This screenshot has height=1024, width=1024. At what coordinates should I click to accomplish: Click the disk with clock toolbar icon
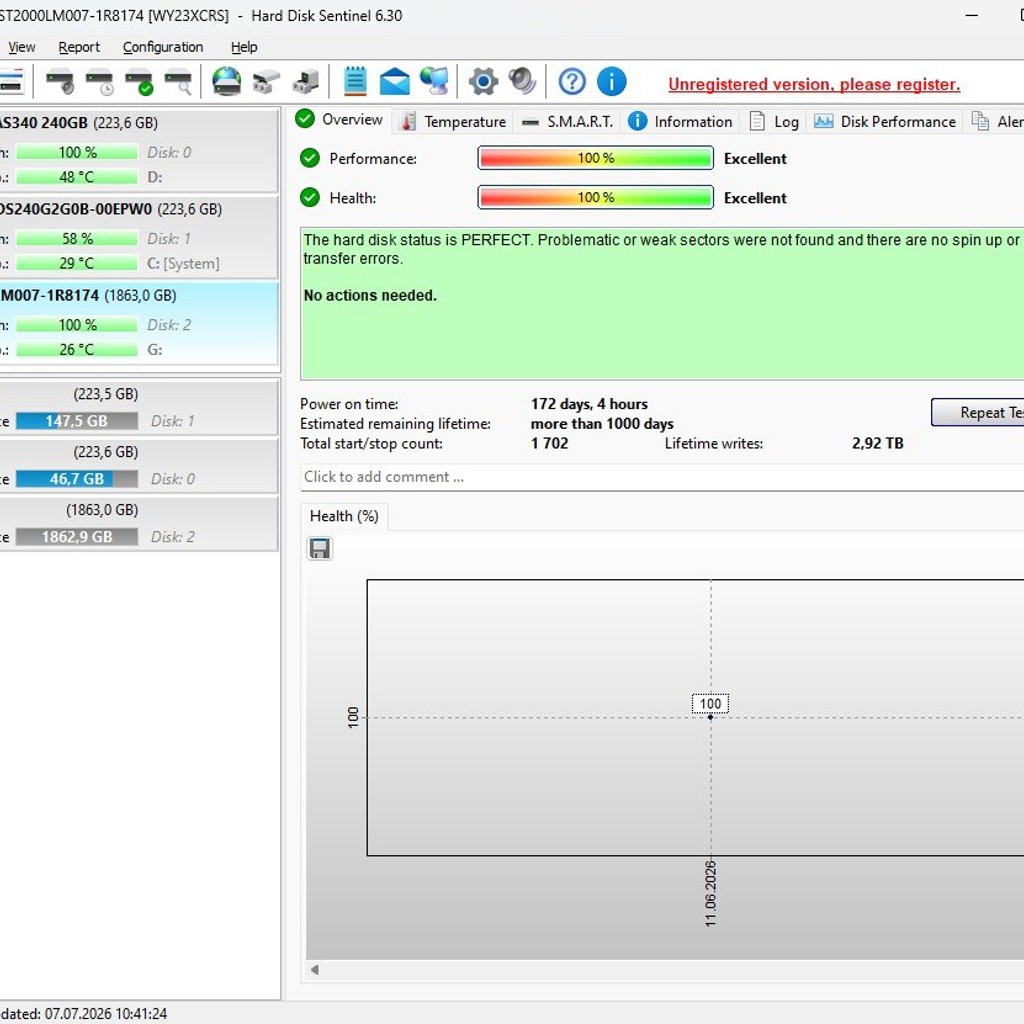tap(100, 82)
